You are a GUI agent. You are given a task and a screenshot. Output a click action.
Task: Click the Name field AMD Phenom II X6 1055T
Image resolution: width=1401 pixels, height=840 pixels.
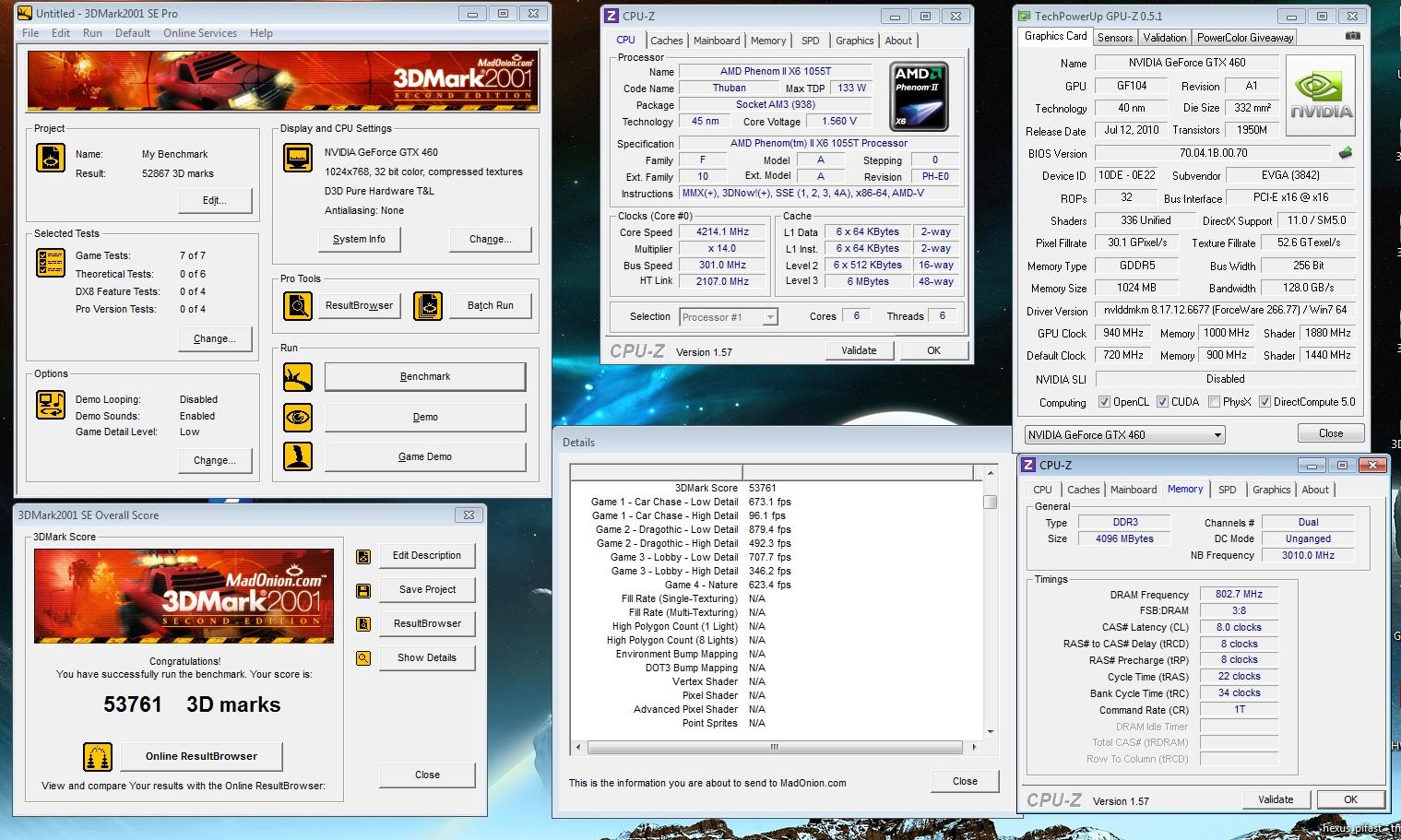click(775, 71)
